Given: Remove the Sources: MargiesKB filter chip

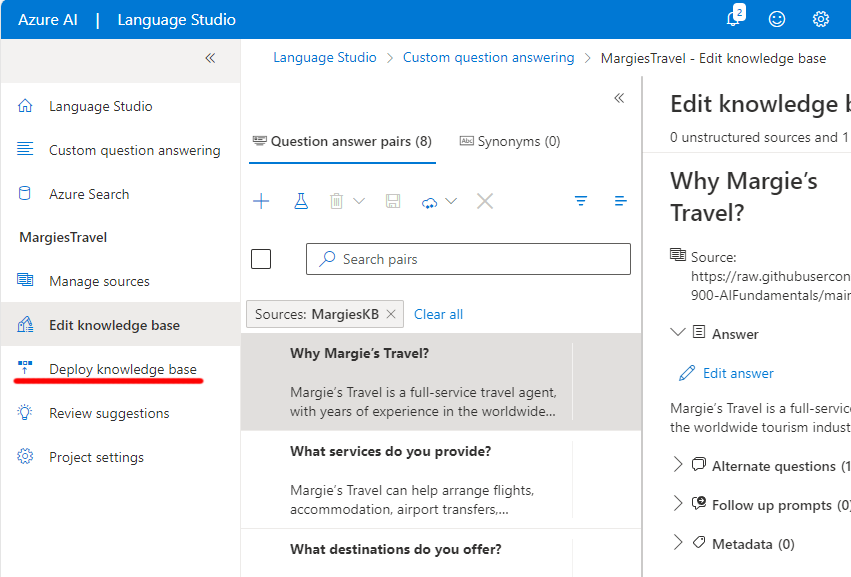Looking at the screenshot, I should (x=391, y=314).
